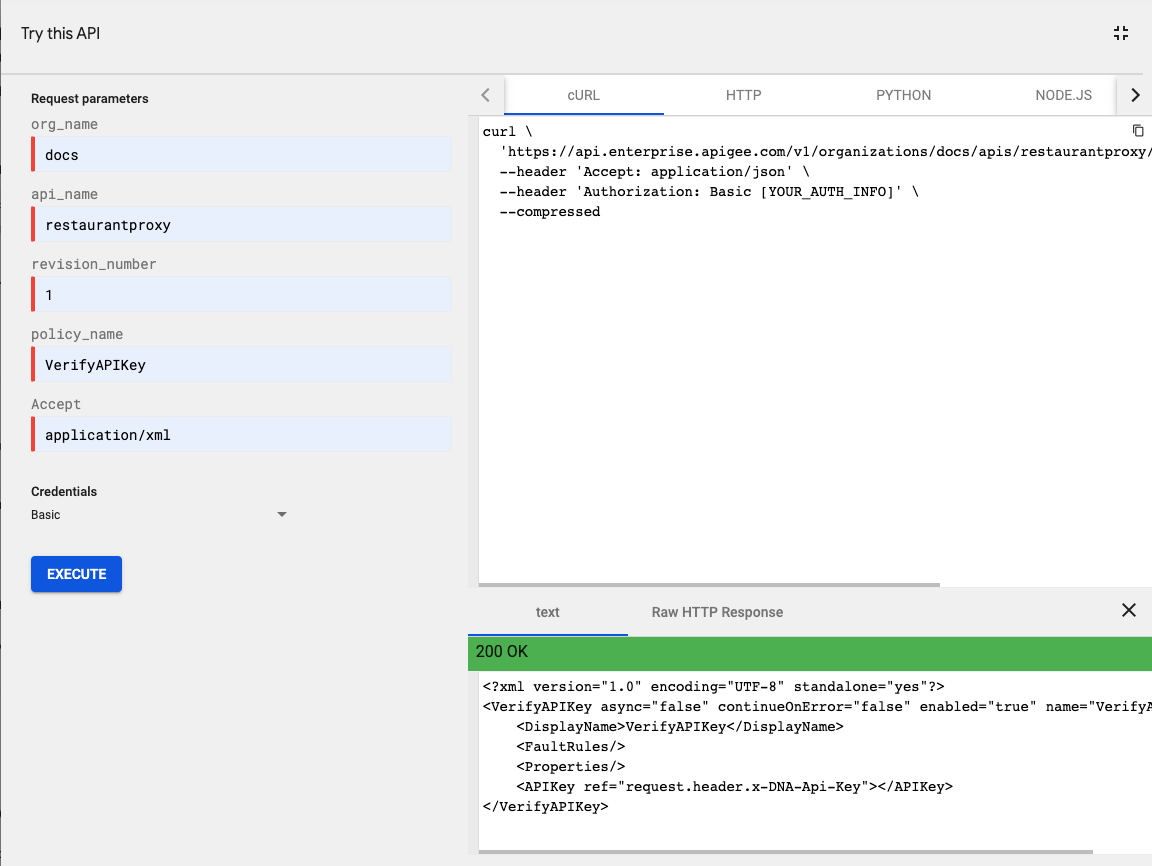Open the PYTHON code tab
1152x866 pixels.
pyautogui.click(x=903, y=96)
